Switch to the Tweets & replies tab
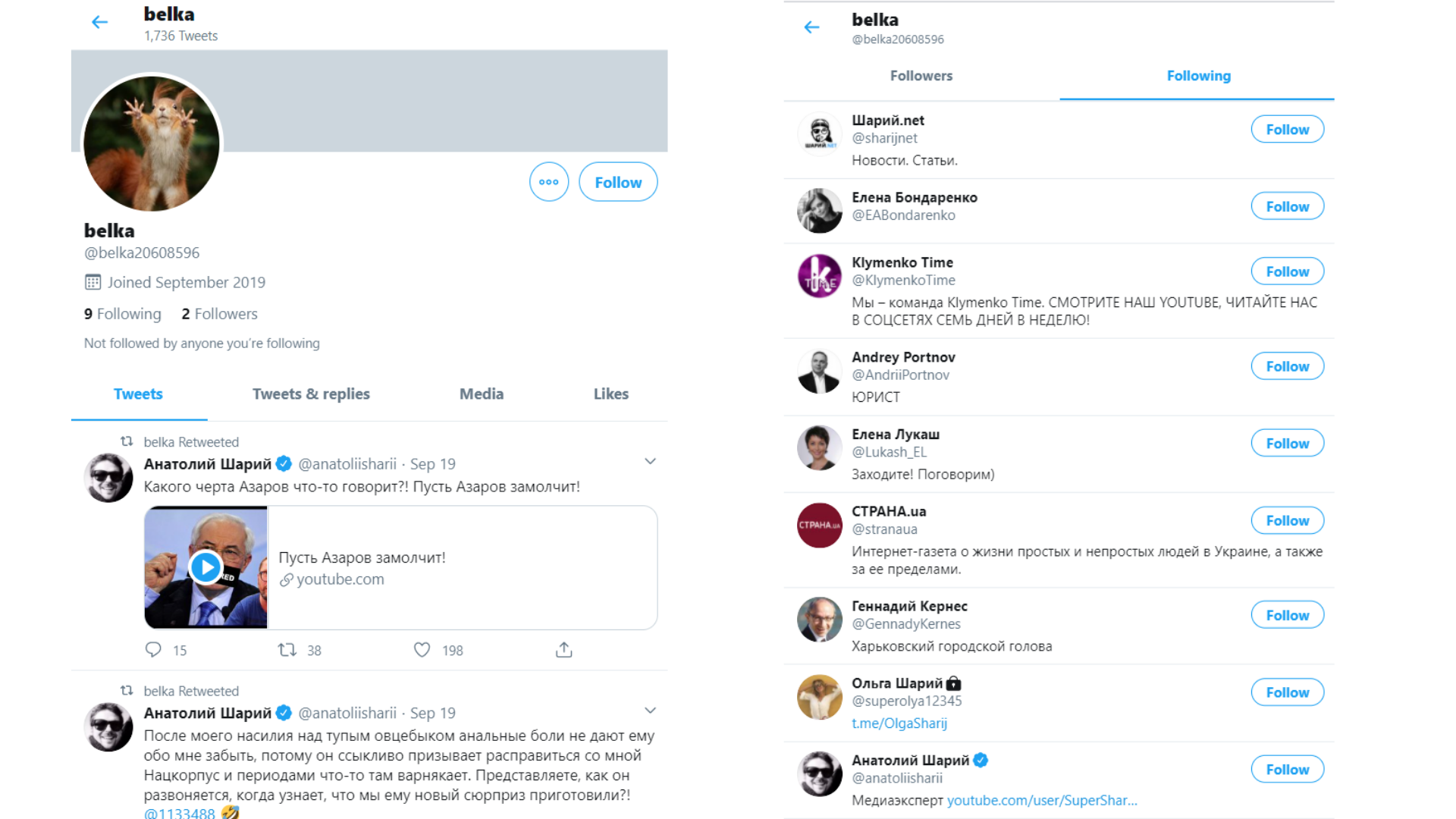Viewport: 1456px width, 819px height. [311, 394]
